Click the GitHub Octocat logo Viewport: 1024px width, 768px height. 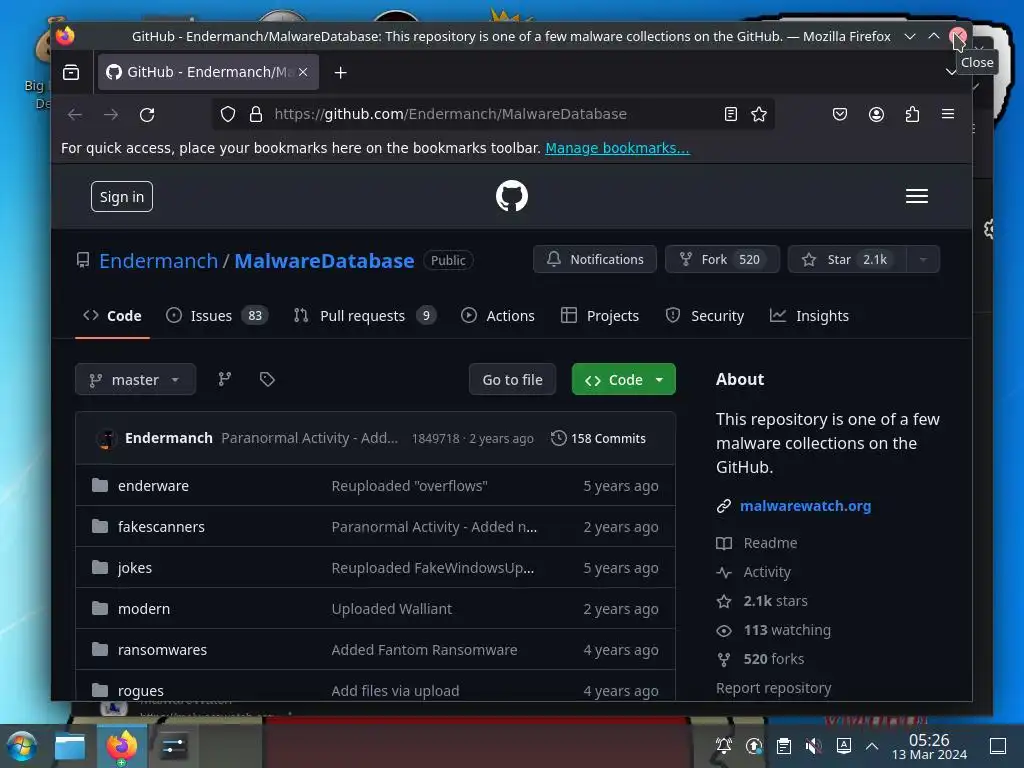pos(511,196)
